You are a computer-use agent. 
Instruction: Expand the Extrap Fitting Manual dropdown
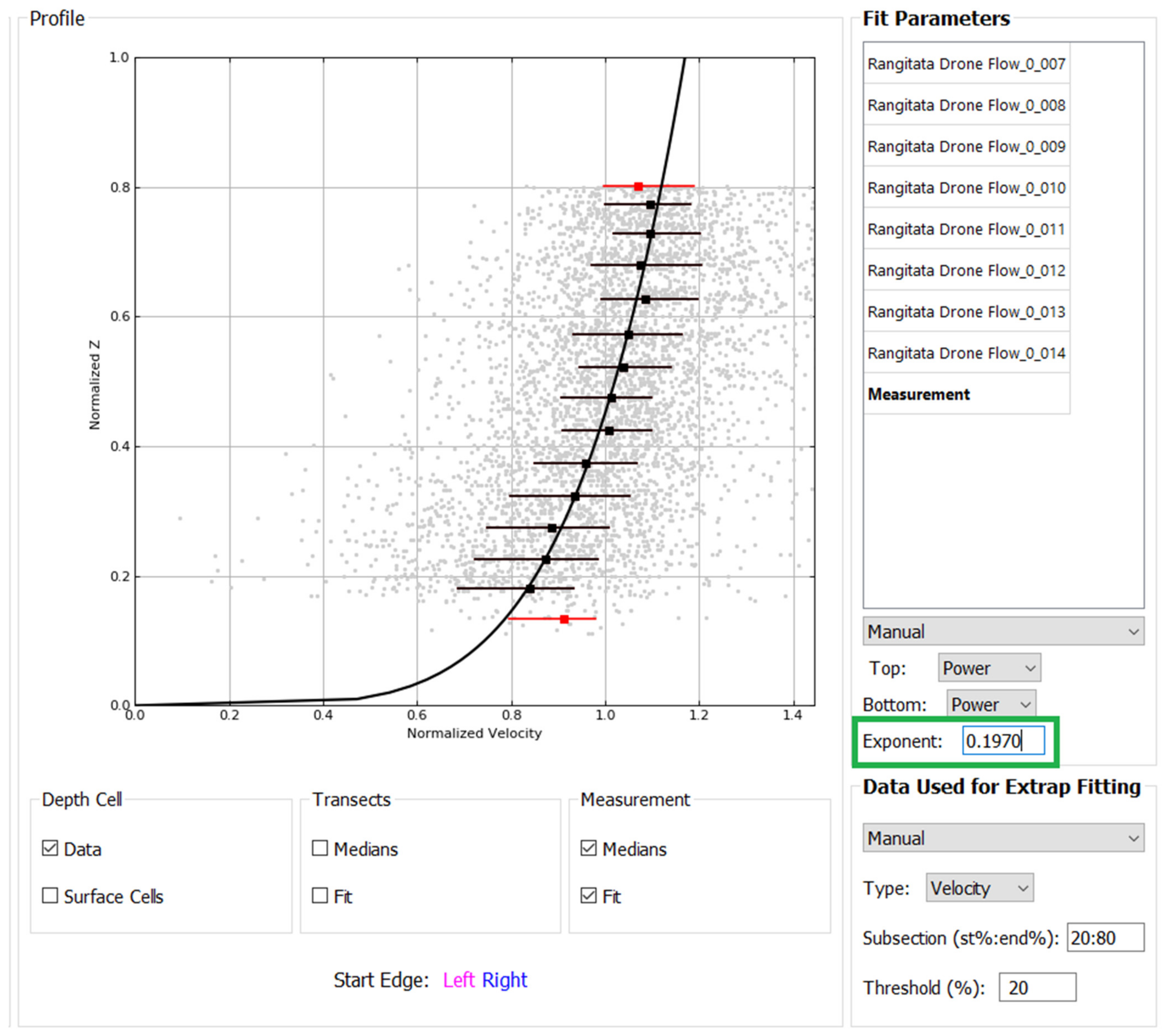pyautogui.click(x=1002, y=838)
